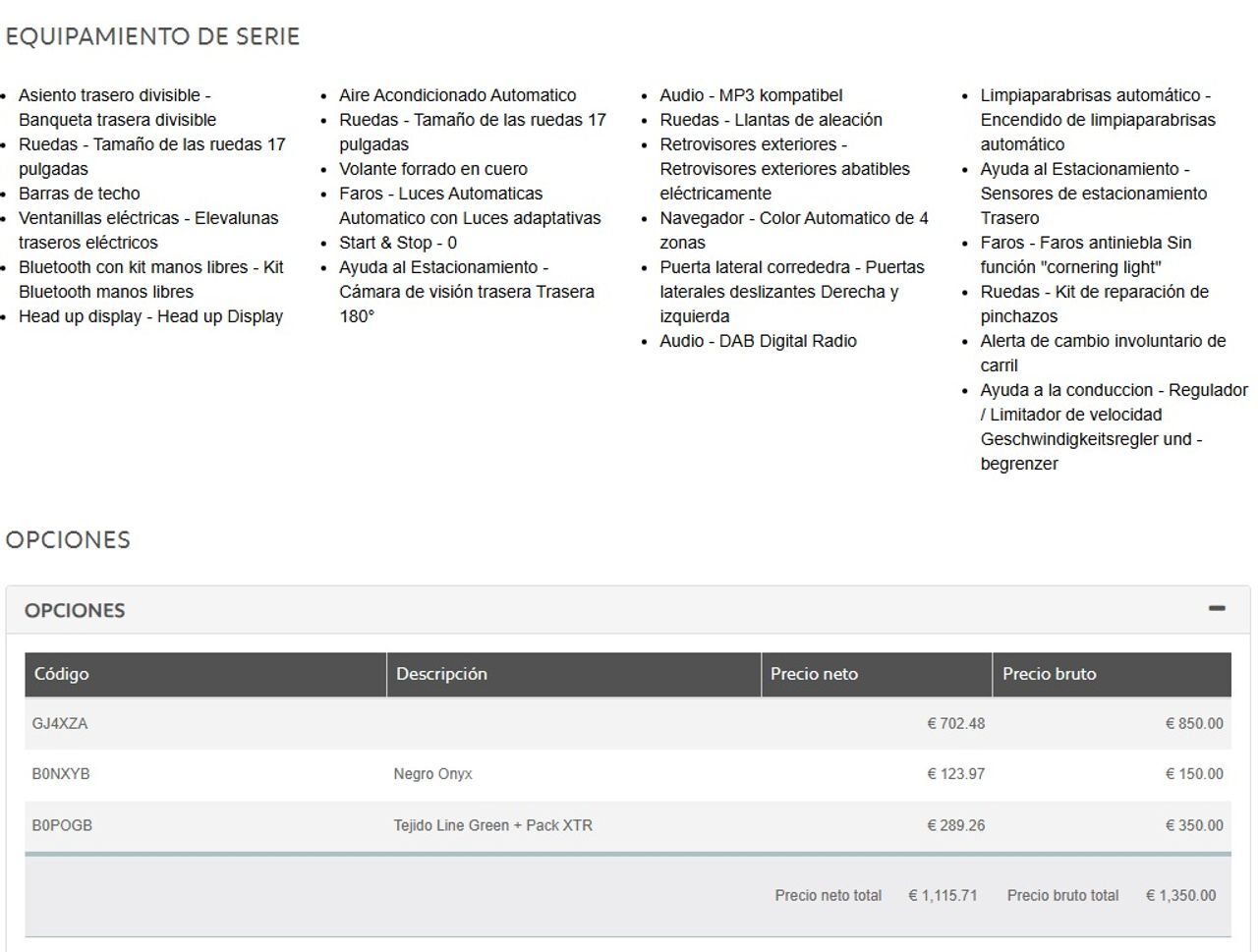Collapse the OPCIONES panel with minus icon
1258x952 pixels.
point(1217,609)
